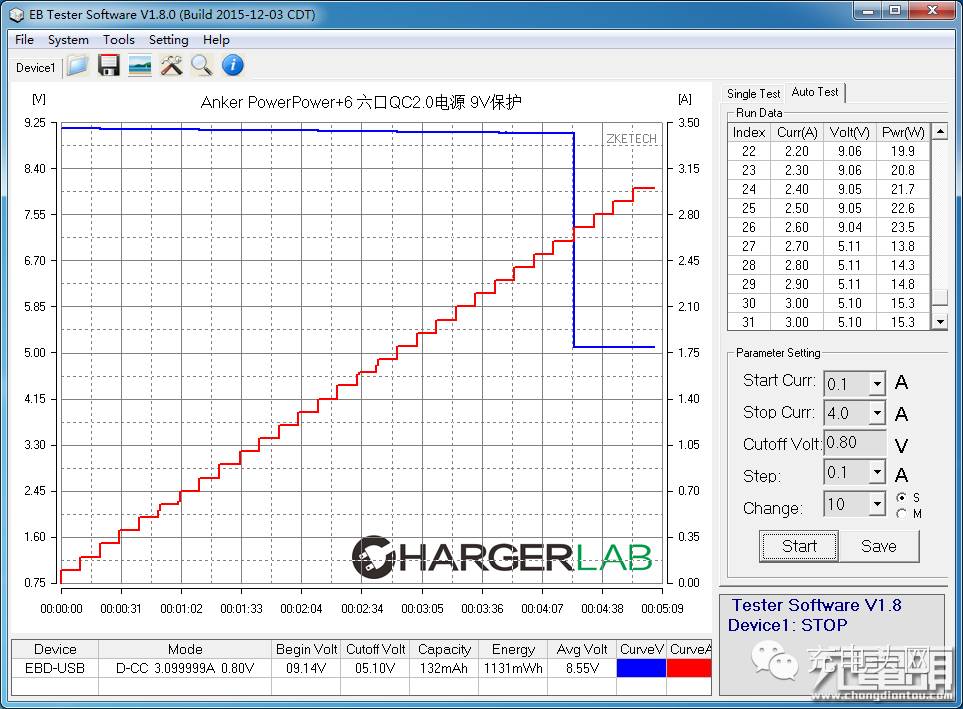Expand the Change dropdown
The height and width of the screenshot is (709, 963).
tap(878, 504)
